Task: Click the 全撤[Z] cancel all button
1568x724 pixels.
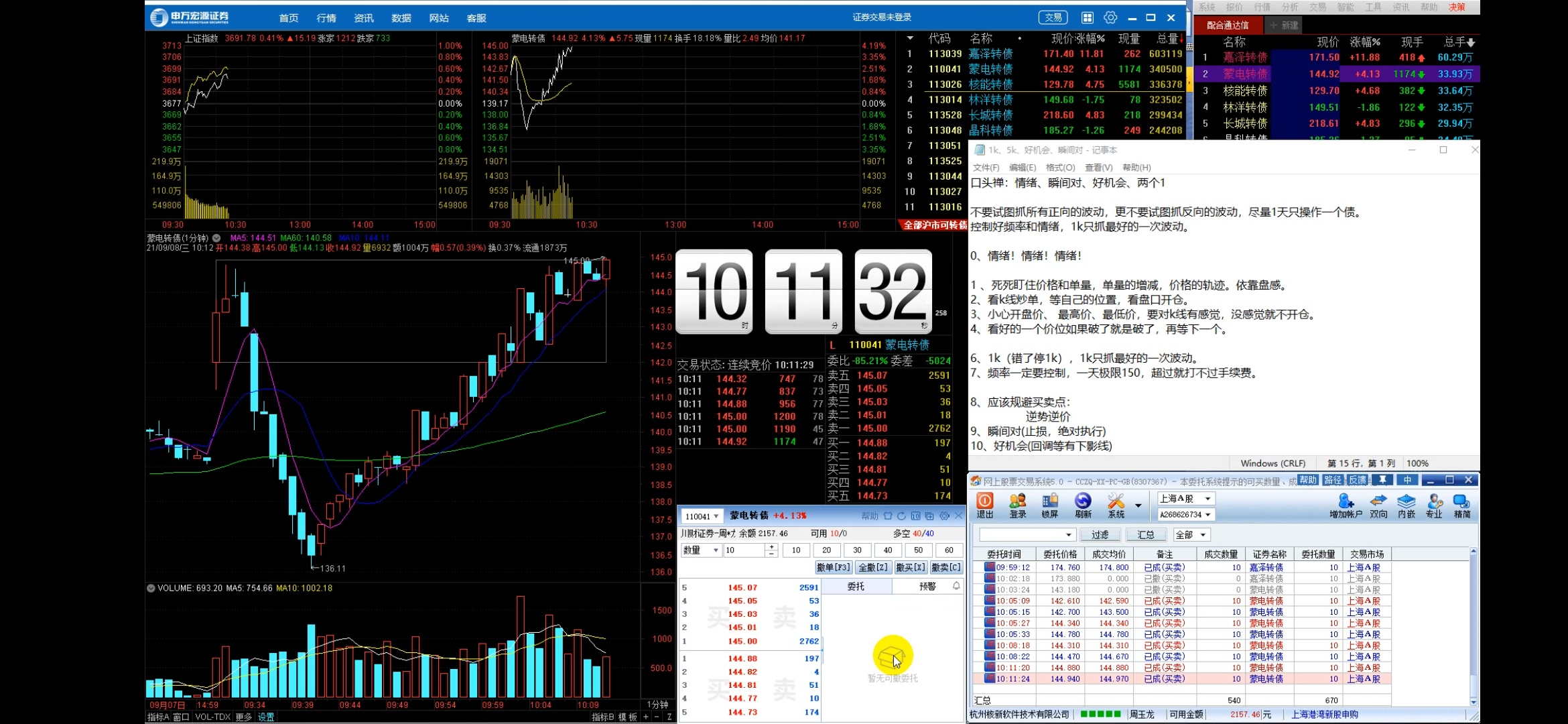Action: pyautogui.click(x=872, y=567)
